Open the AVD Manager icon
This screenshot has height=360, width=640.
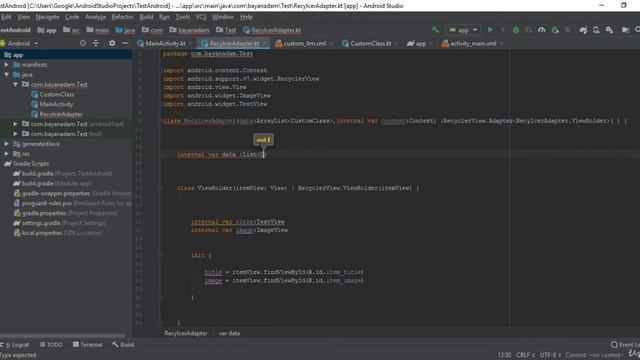pyautogui.click(x=596, y=30)
